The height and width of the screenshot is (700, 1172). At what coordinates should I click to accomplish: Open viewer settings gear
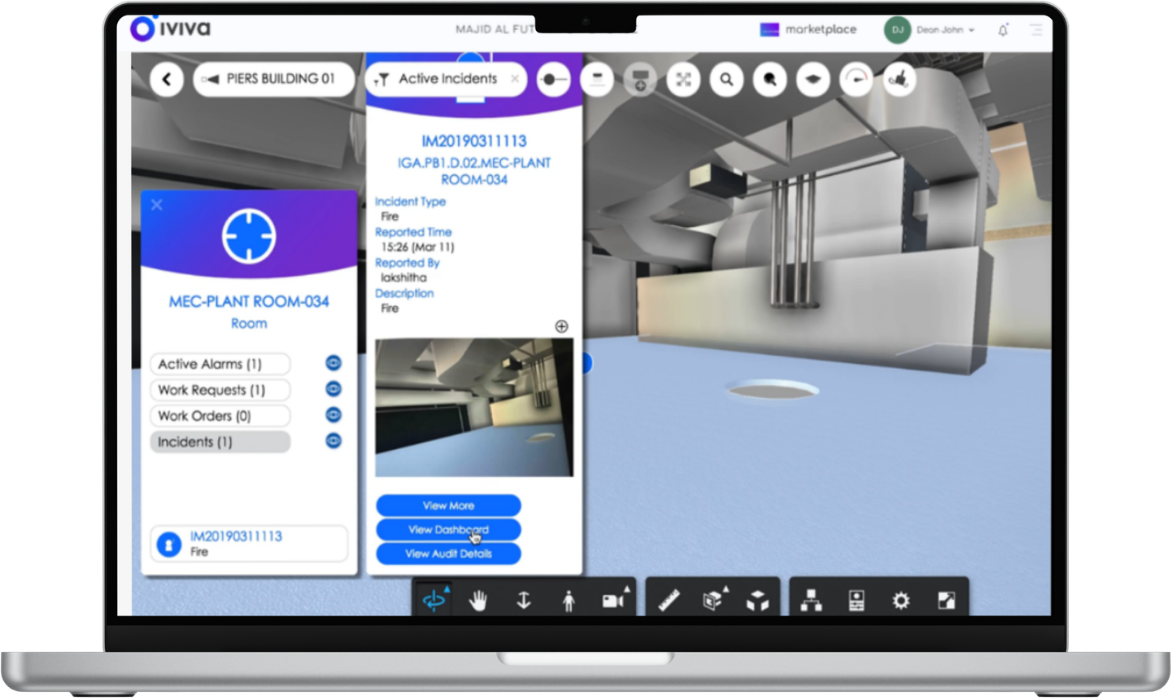pyautogui.click(x=901, y=601)
